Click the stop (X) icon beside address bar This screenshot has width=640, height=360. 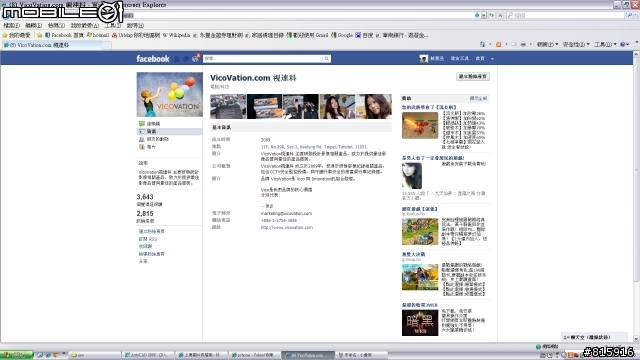click(x=500, y=15)
